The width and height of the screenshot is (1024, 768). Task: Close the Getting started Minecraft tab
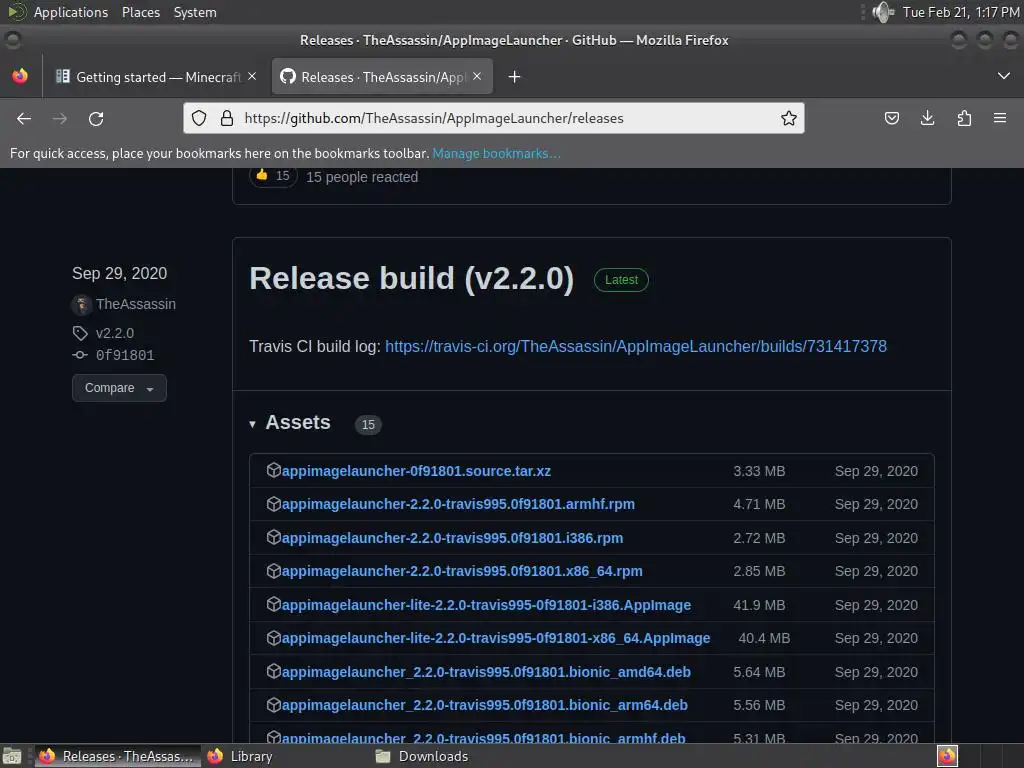[252, 76]
